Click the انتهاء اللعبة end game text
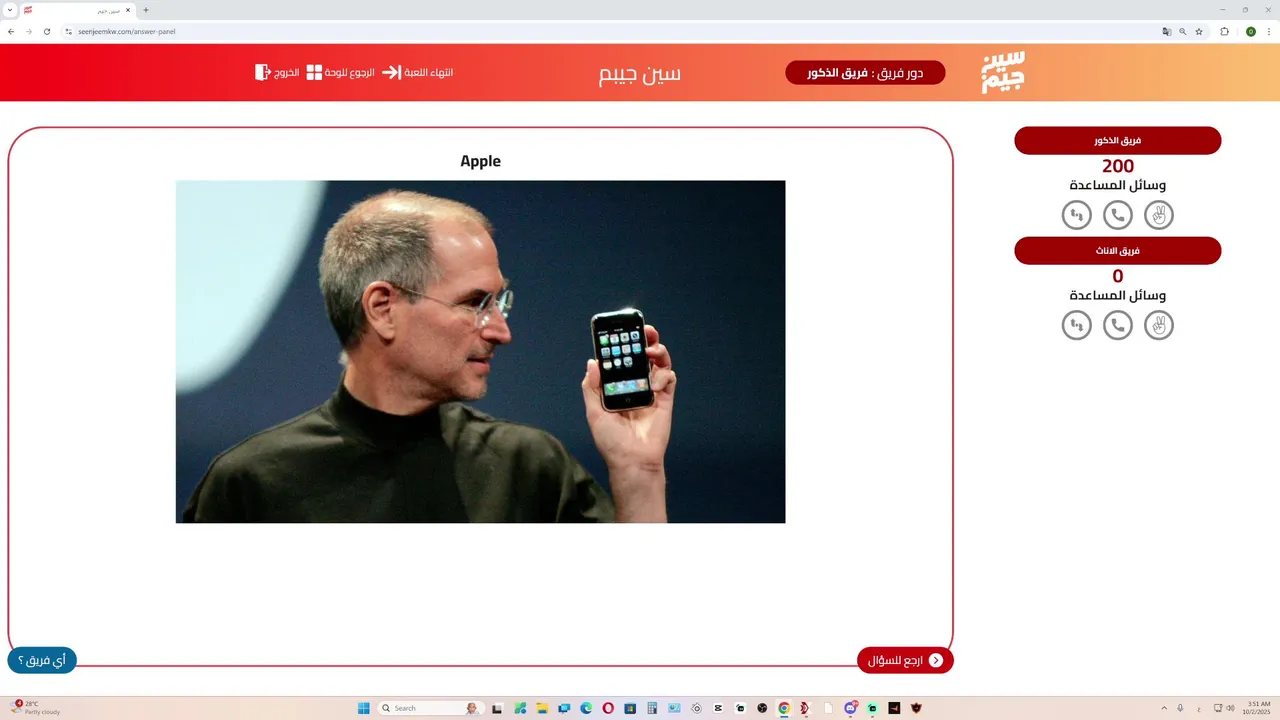Screen dimensions: 1280x720 429,73
